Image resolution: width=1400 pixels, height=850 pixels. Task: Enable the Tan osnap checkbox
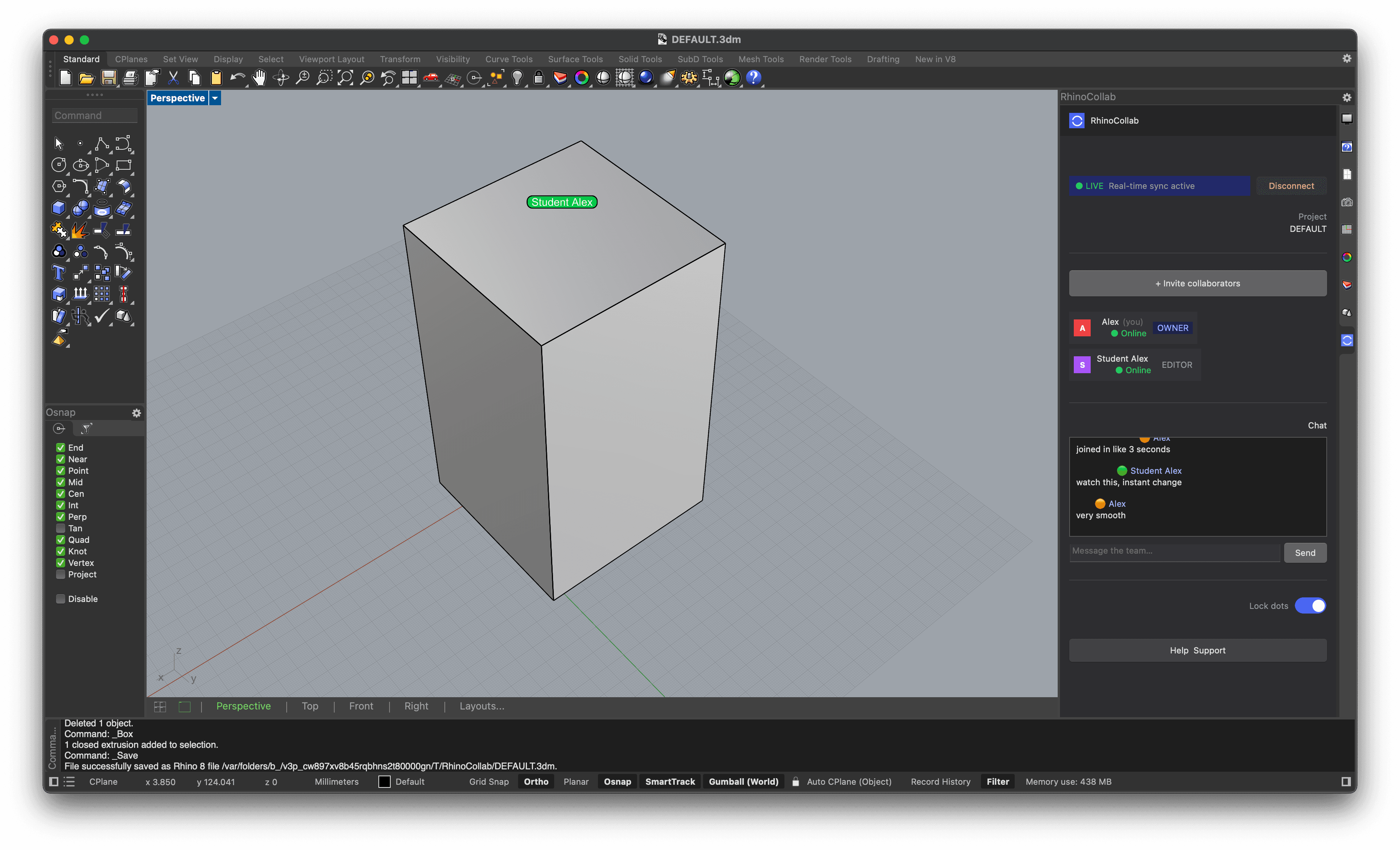click(x=60, y=528)
